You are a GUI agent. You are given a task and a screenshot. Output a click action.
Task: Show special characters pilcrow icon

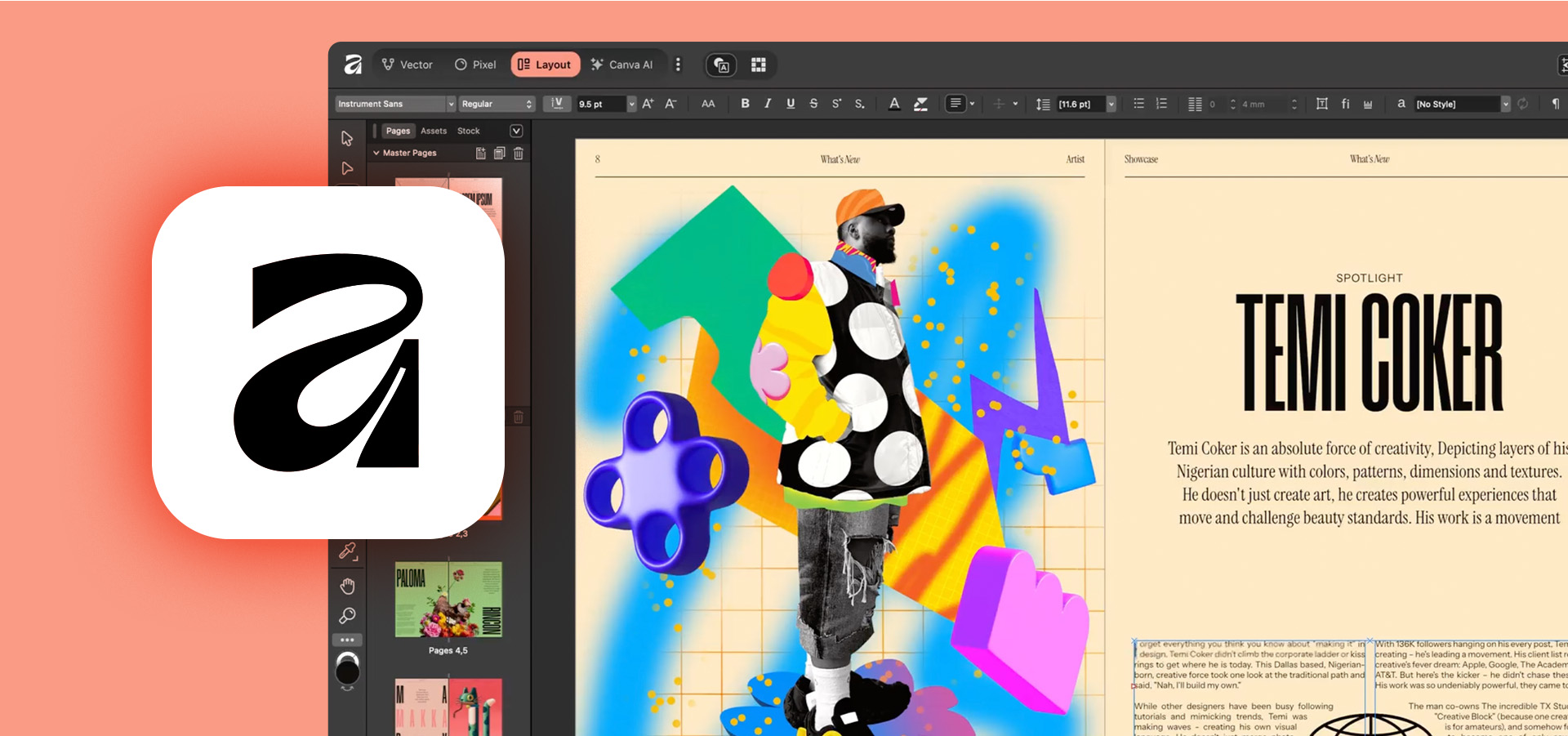(1556, 104)
